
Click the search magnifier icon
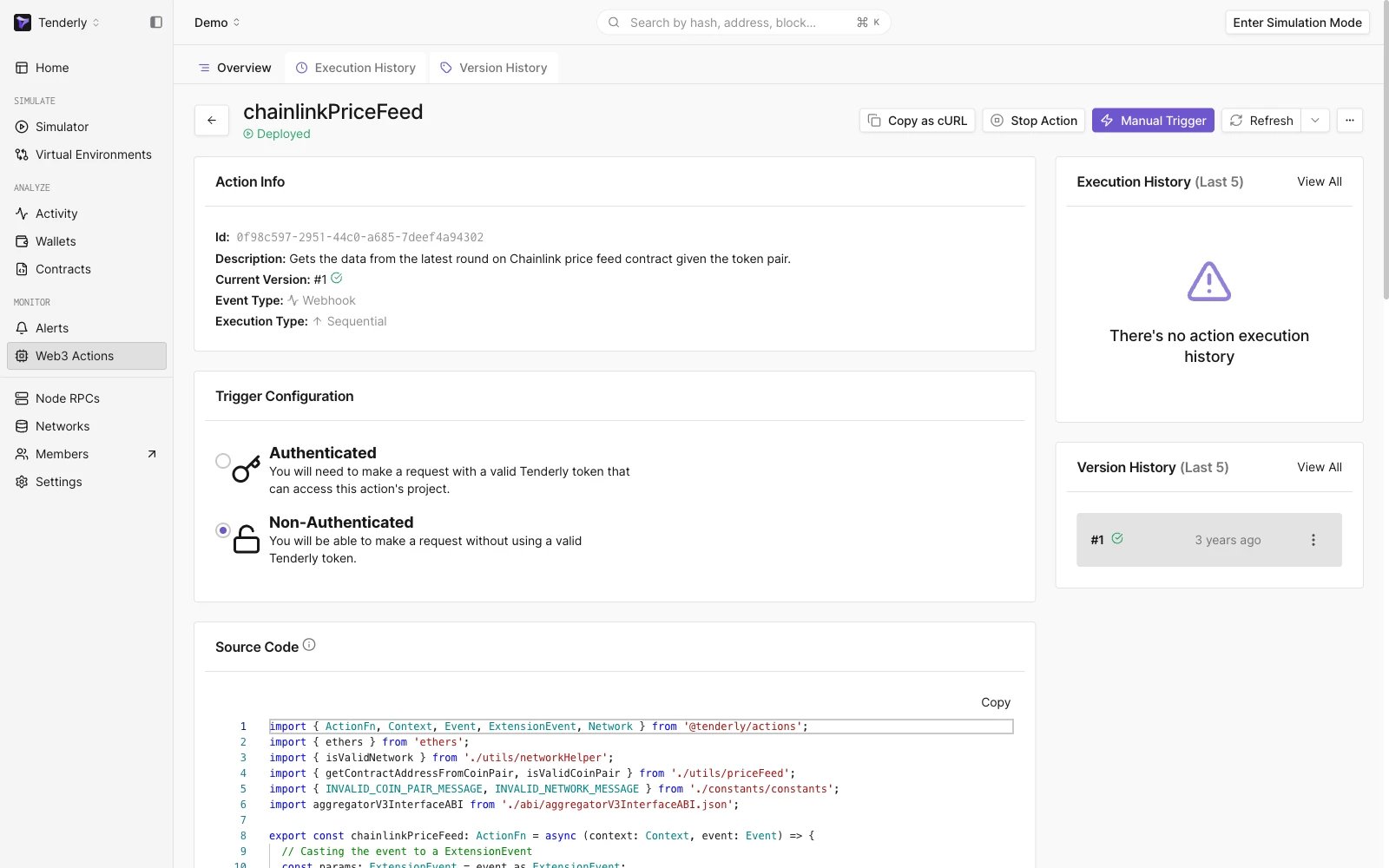pos(614,23)
